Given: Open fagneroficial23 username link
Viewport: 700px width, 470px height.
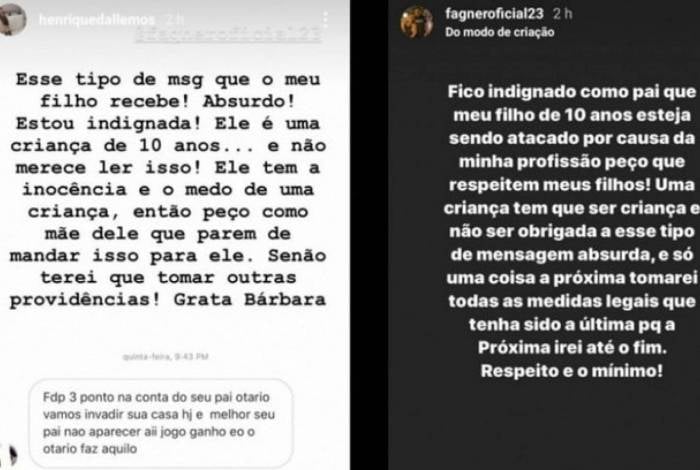Looking at the screenshot, I should pos(494,14).
